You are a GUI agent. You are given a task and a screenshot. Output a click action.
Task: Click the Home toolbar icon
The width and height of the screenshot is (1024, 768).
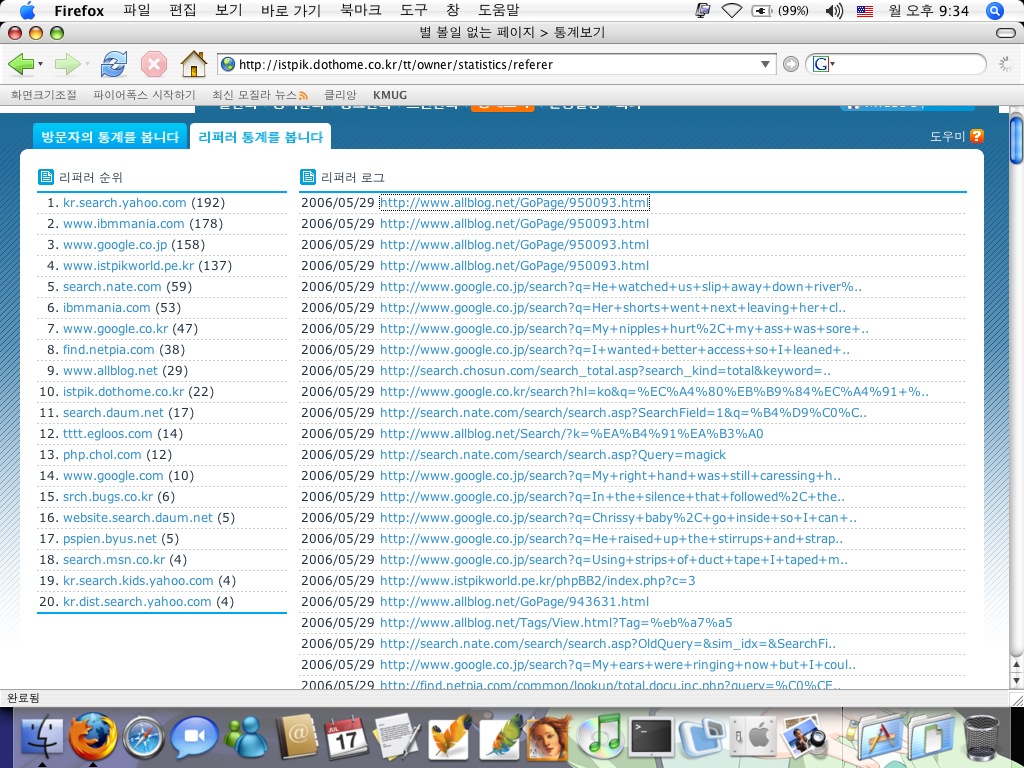tap(193, 65)
